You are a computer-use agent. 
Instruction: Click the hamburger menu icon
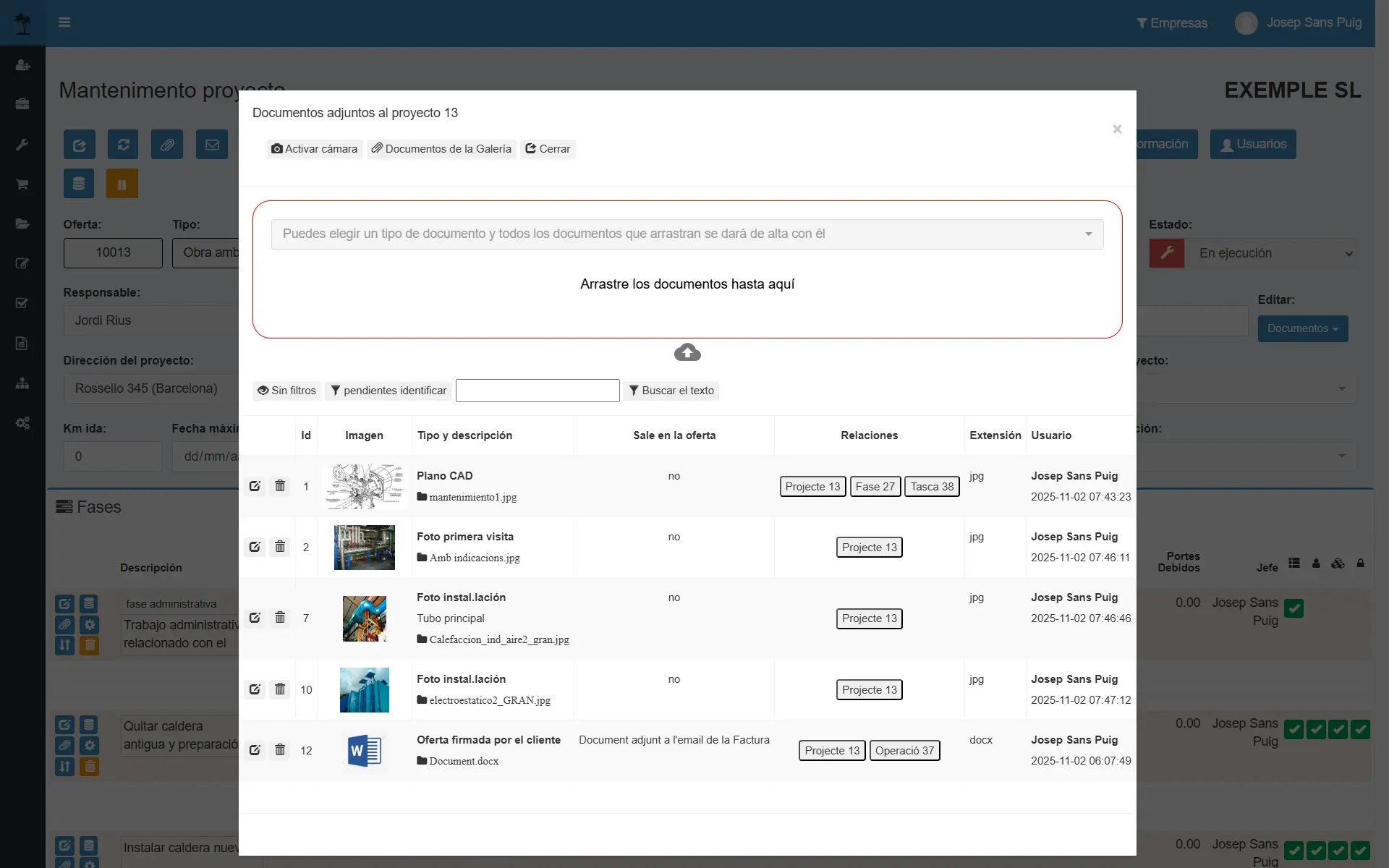coord(64,22)
